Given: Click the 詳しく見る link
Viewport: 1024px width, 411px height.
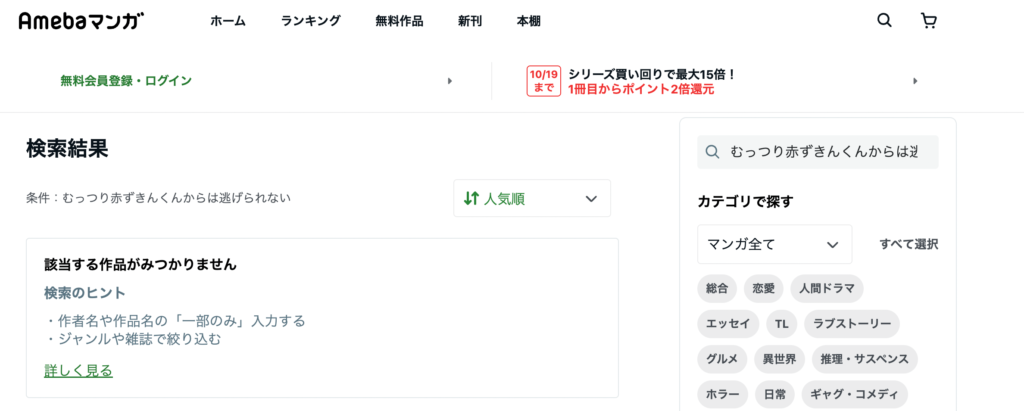Looking at the screenshot, I should (78, 371).
